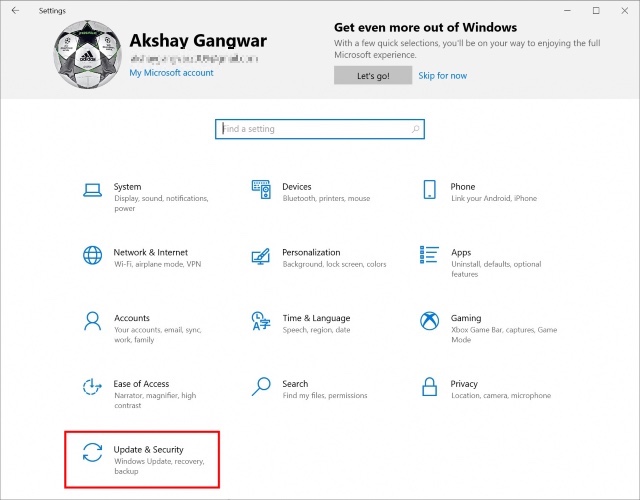
Task: Open the Ease of Access icon
Action: pyautogui.click(x=92, y=387)
